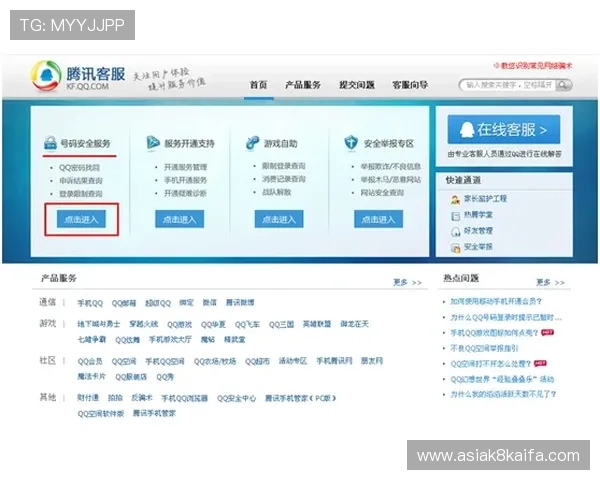
Task: Open the QQ空间 community link
Action: click(124, 361)
